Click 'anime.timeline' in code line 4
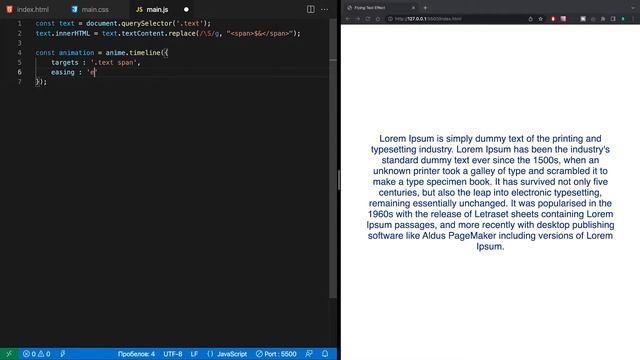640x360 pixels. [133, 53]
